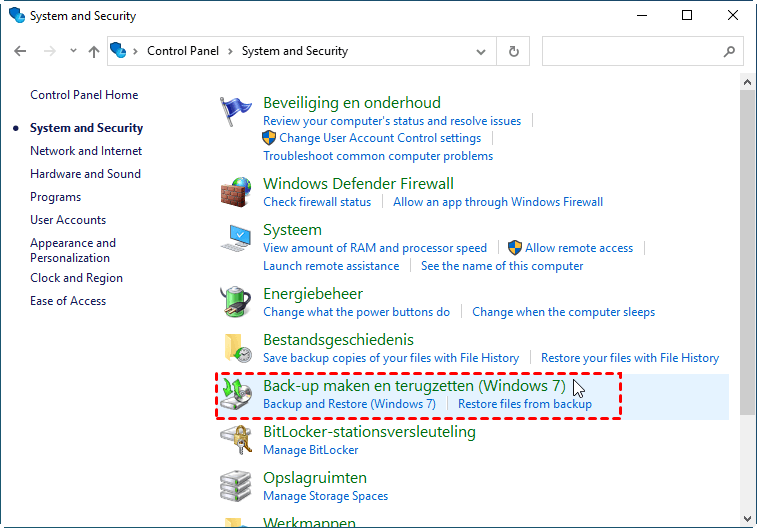
Task: Click the Energiebeheer battery icon
Action: (236, 302)
